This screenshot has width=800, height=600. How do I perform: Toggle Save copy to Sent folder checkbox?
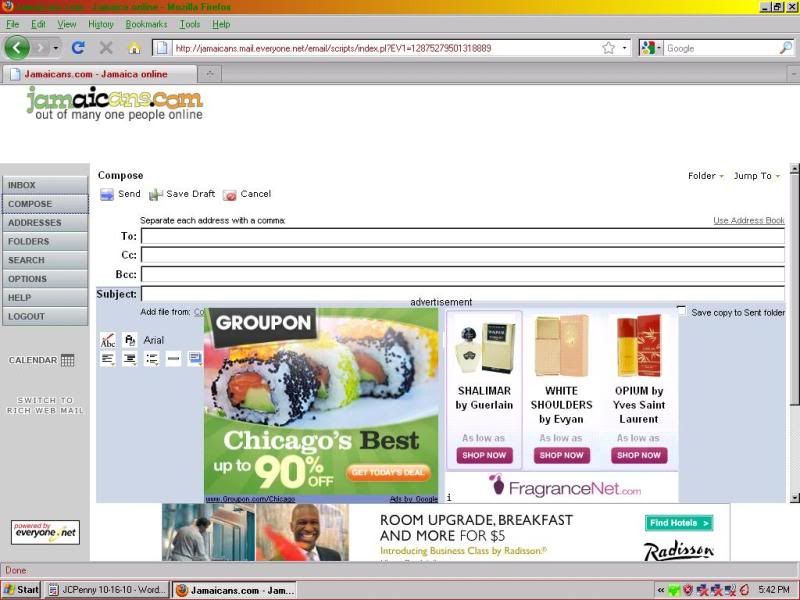coord(682,311)
